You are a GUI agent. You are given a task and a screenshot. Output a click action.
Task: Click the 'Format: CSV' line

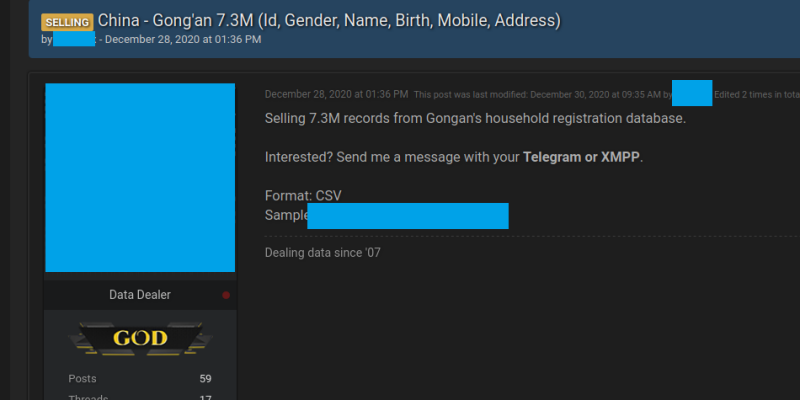click(303, 196)
